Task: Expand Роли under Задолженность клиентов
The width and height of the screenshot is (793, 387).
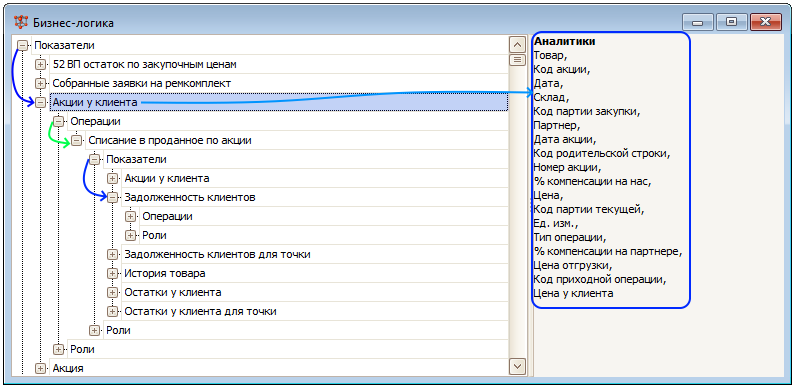Action: 130,235
